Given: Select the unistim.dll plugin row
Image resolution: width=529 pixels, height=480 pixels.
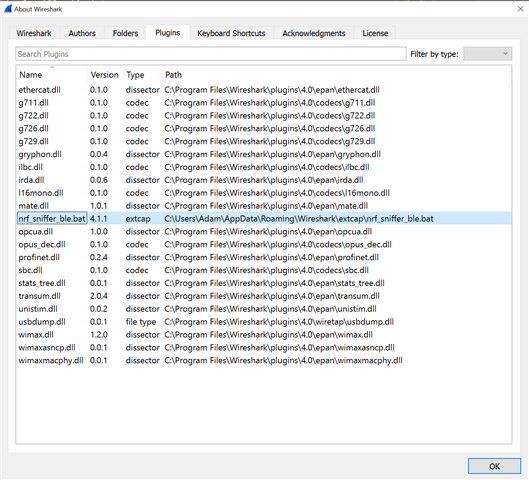Looking at the screenshot, I should point(264,309).
